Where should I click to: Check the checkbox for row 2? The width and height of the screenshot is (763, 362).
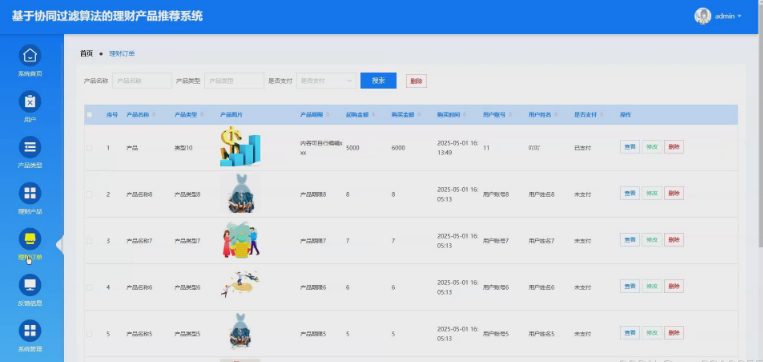pyautogui.click(x=89, y=194)
